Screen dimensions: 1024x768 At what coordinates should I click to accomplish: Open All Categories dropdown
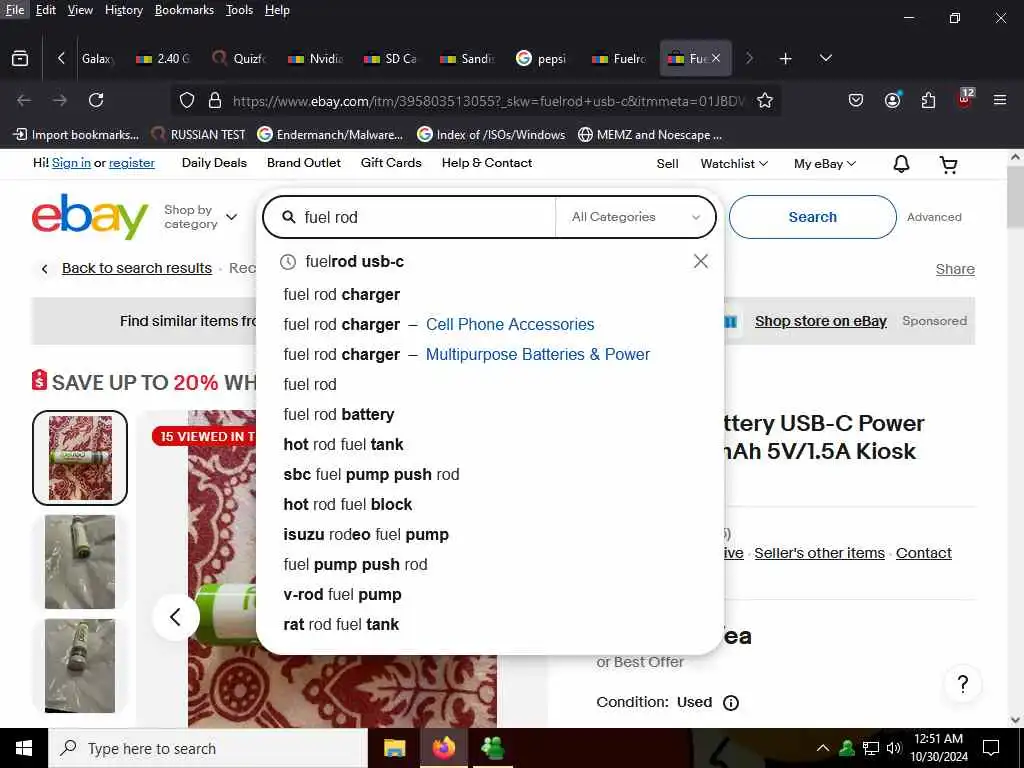635,217
